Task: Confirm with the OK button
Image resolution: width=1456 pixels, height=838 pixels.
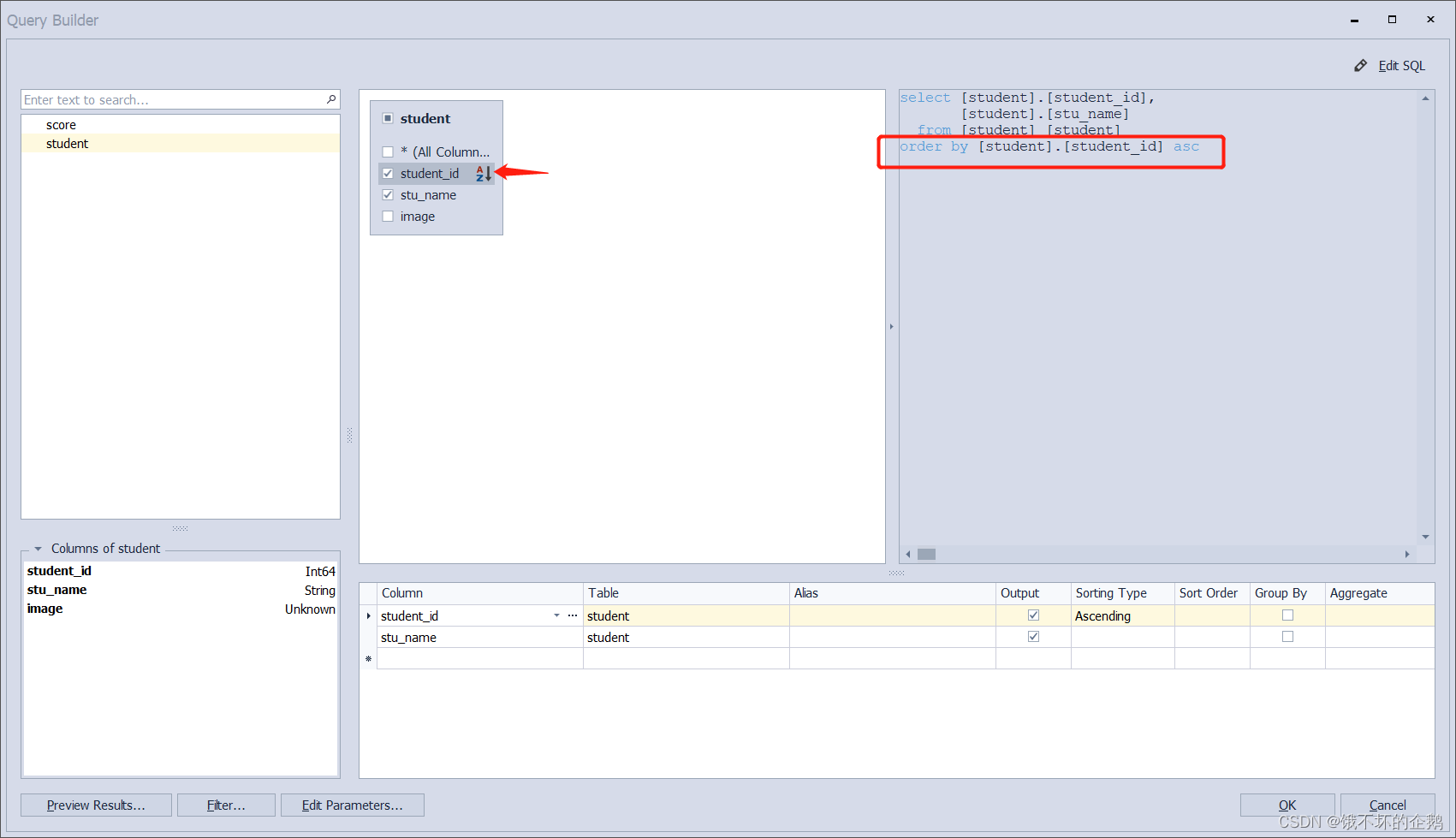Action: coord(1287,805)
